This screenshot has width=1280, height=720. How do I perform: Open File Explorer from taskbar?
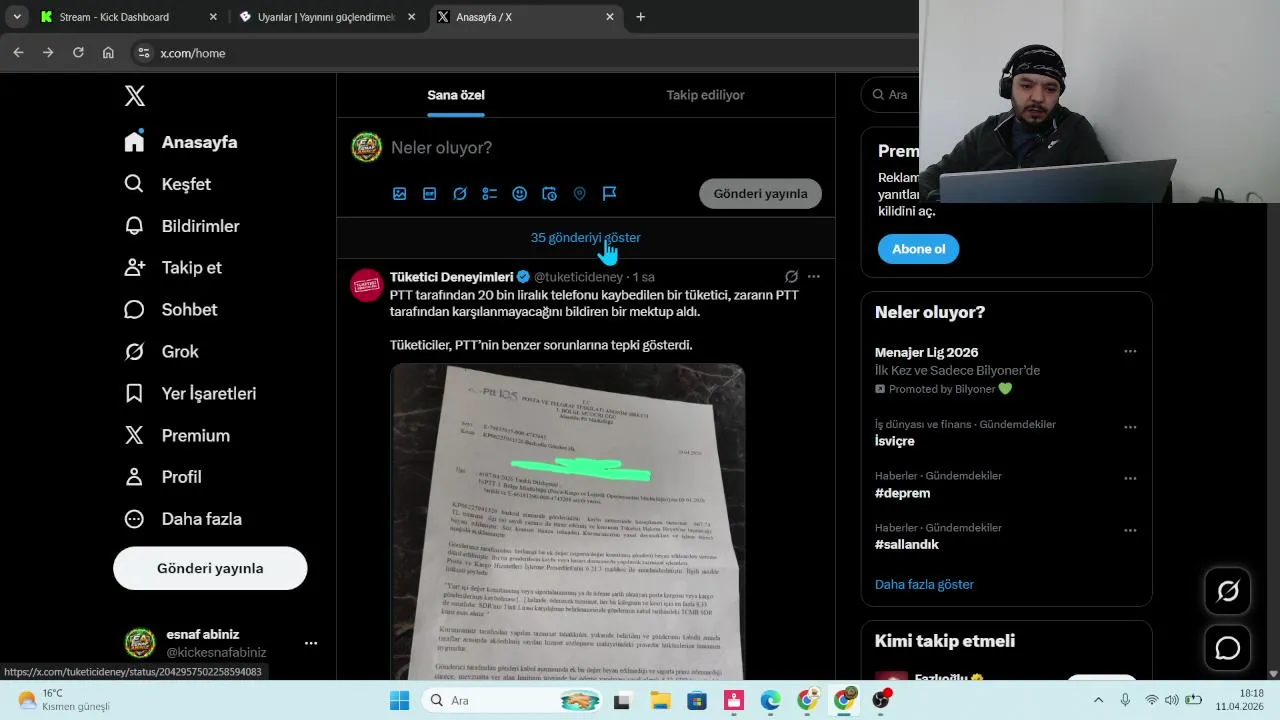pos(660,700)
